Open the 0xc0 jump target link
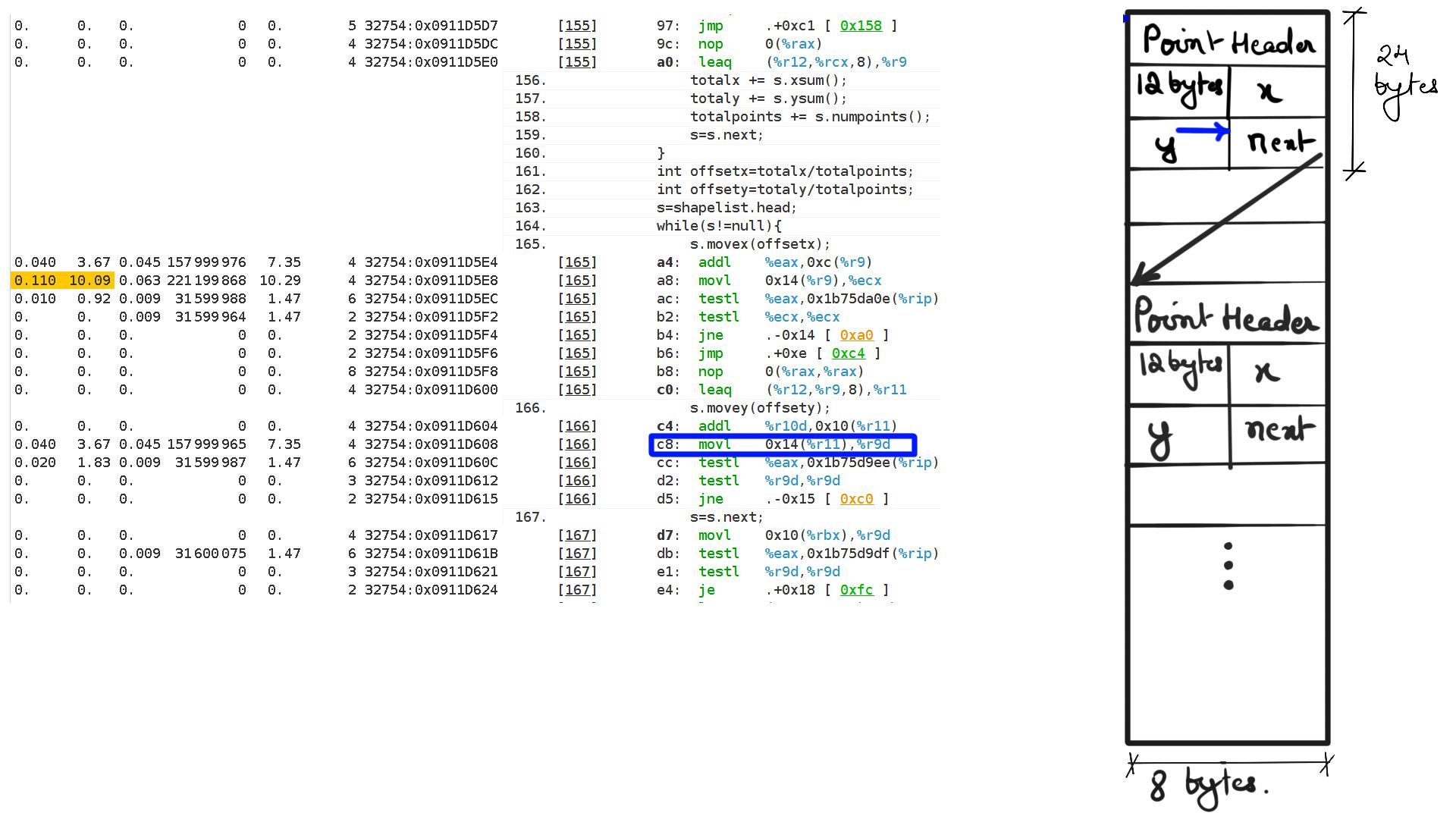This screenshot has height=819, width=1456. pyautogui.click(x=856, y=499)
